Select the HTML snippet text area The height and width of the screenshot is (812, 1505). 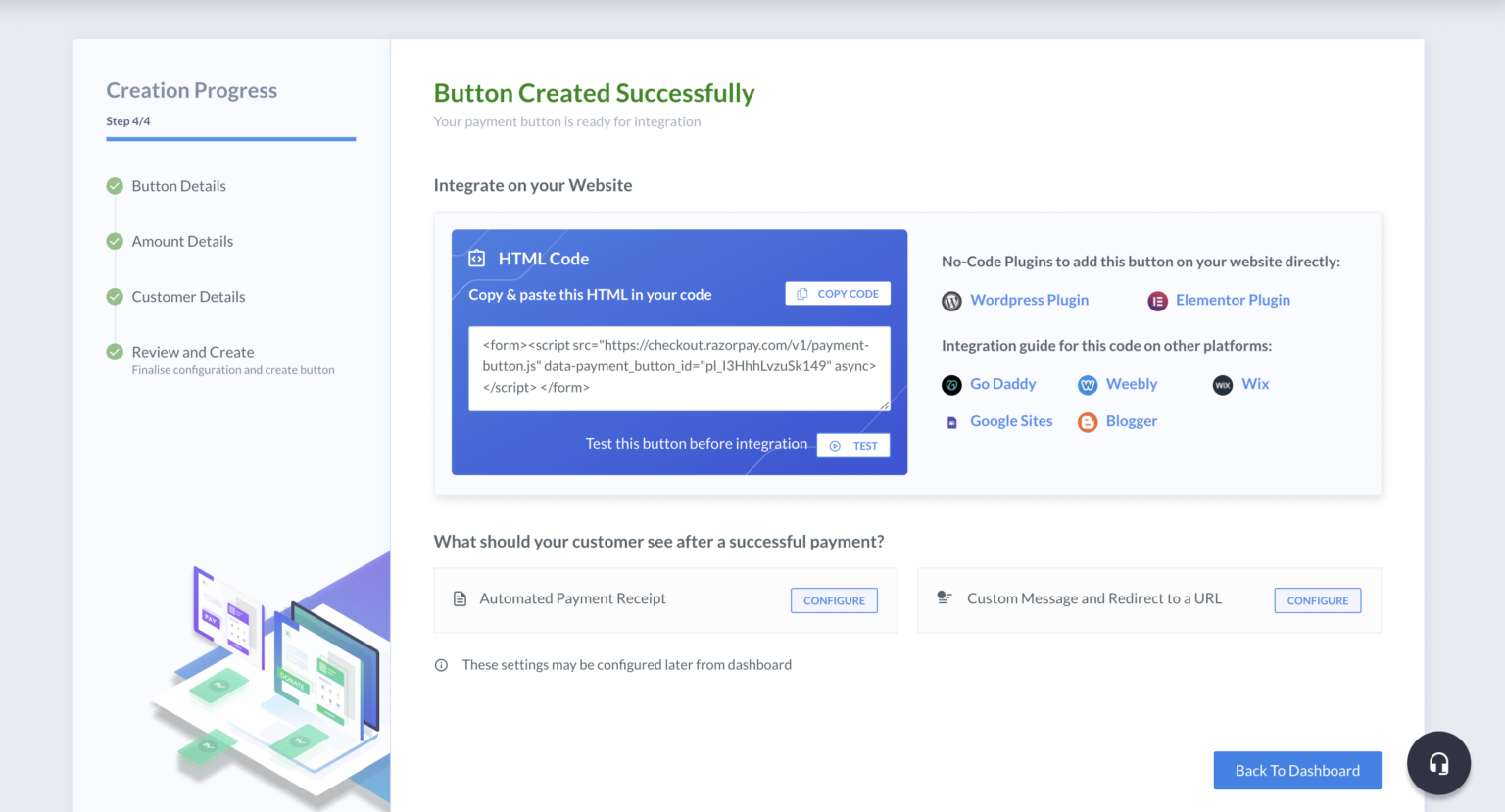679,368
